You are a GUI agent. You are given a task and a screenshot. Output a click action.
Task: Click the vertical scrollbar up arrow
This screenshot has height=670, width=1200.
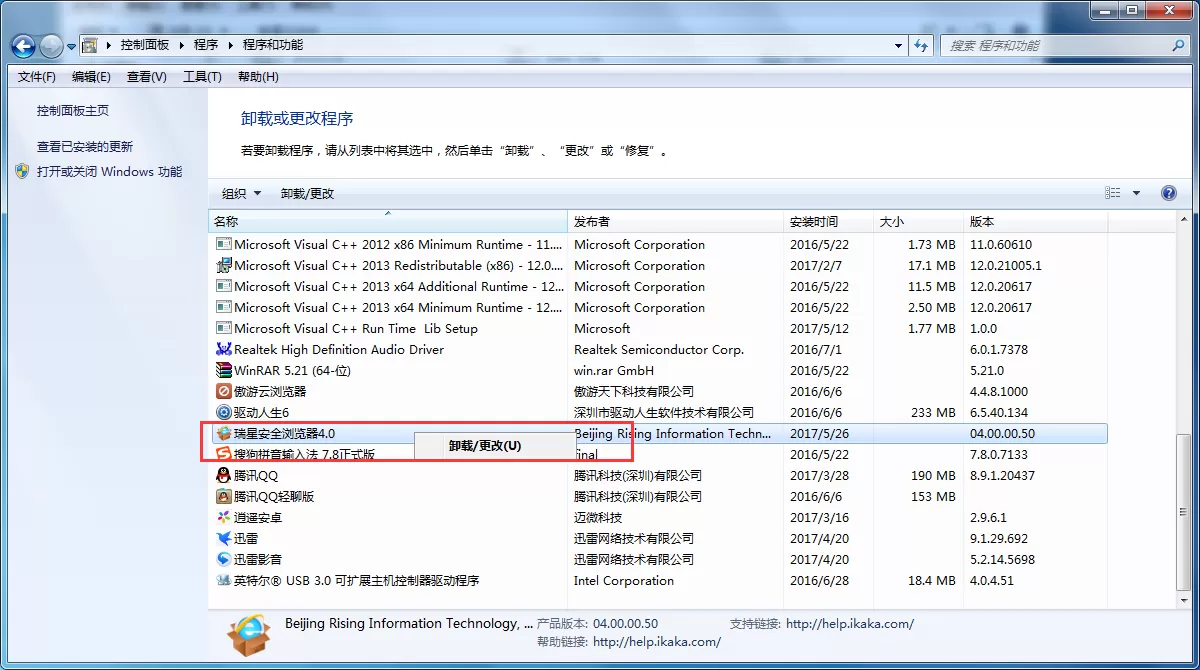tap(1183, 221)
